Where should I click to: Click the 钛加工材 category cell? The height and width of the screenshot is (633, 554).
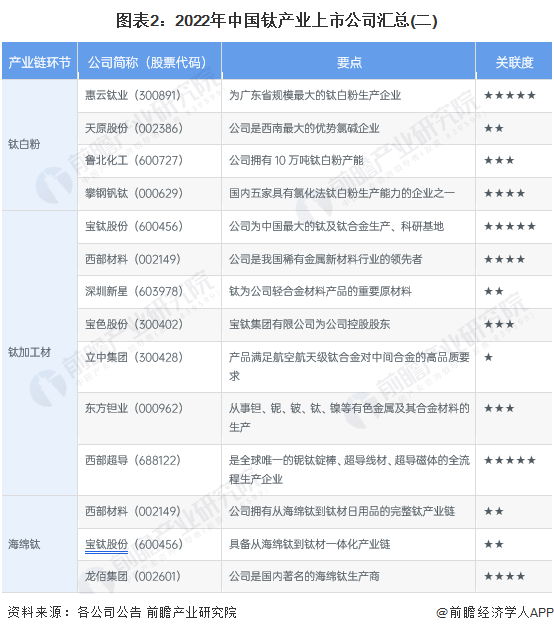click(40, 353)
